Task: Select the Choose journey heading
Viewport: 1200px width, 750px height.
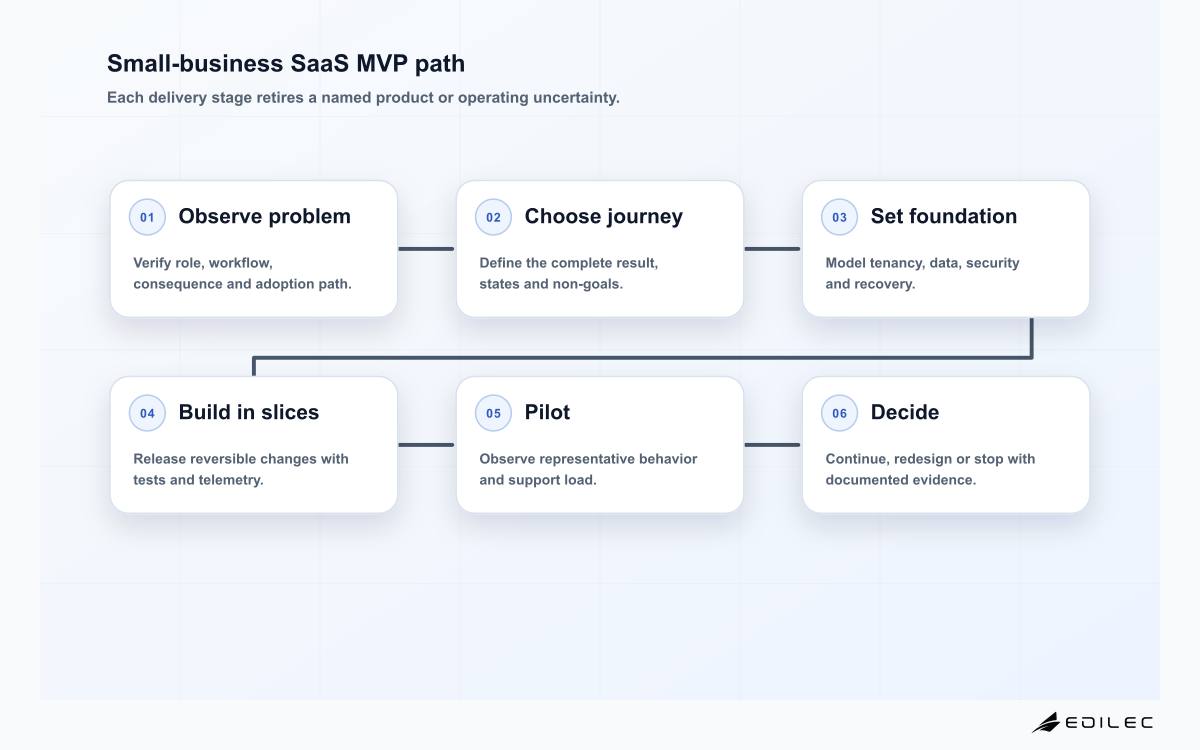Action: 604,216
